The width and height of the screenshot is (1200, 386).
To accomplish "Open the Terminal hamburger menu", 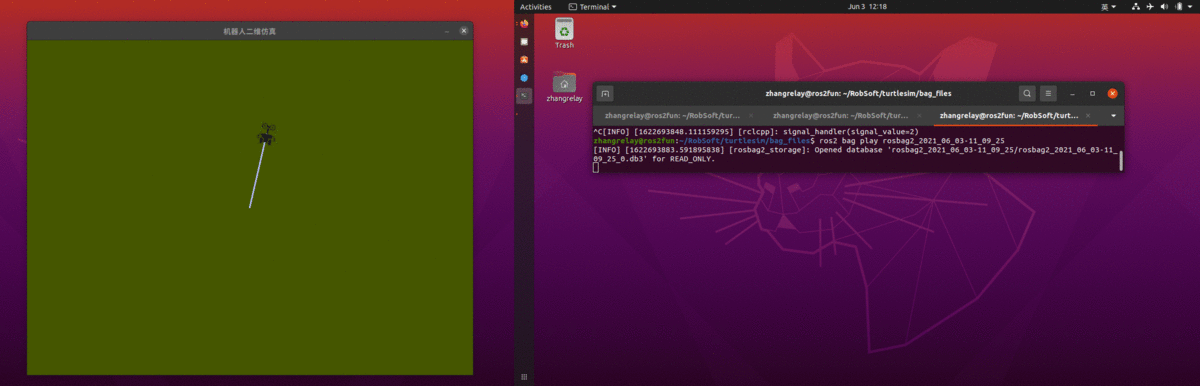I will pos(1048,93).
